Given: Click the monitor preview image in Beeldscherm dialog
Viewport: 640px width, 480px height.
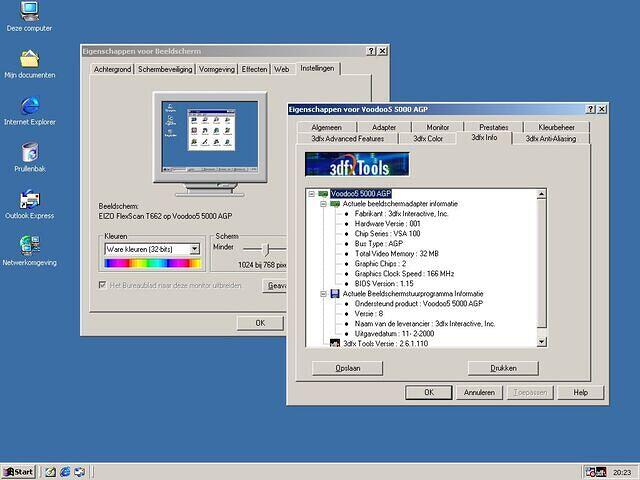Looking at the screenshot, I should point(210,143).
